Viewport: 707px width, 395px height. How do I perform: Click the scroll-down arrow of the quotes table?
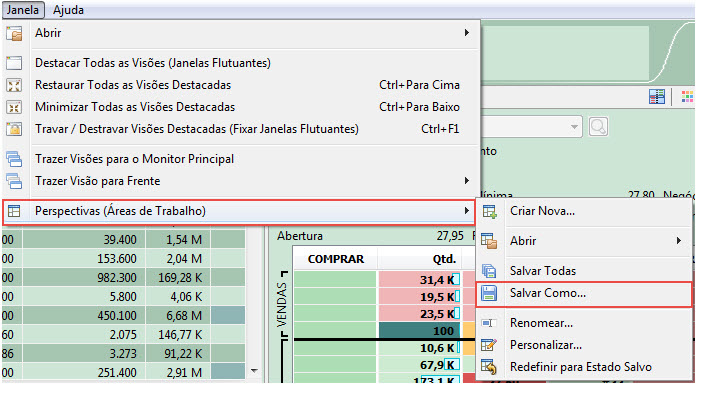(254, 371)
